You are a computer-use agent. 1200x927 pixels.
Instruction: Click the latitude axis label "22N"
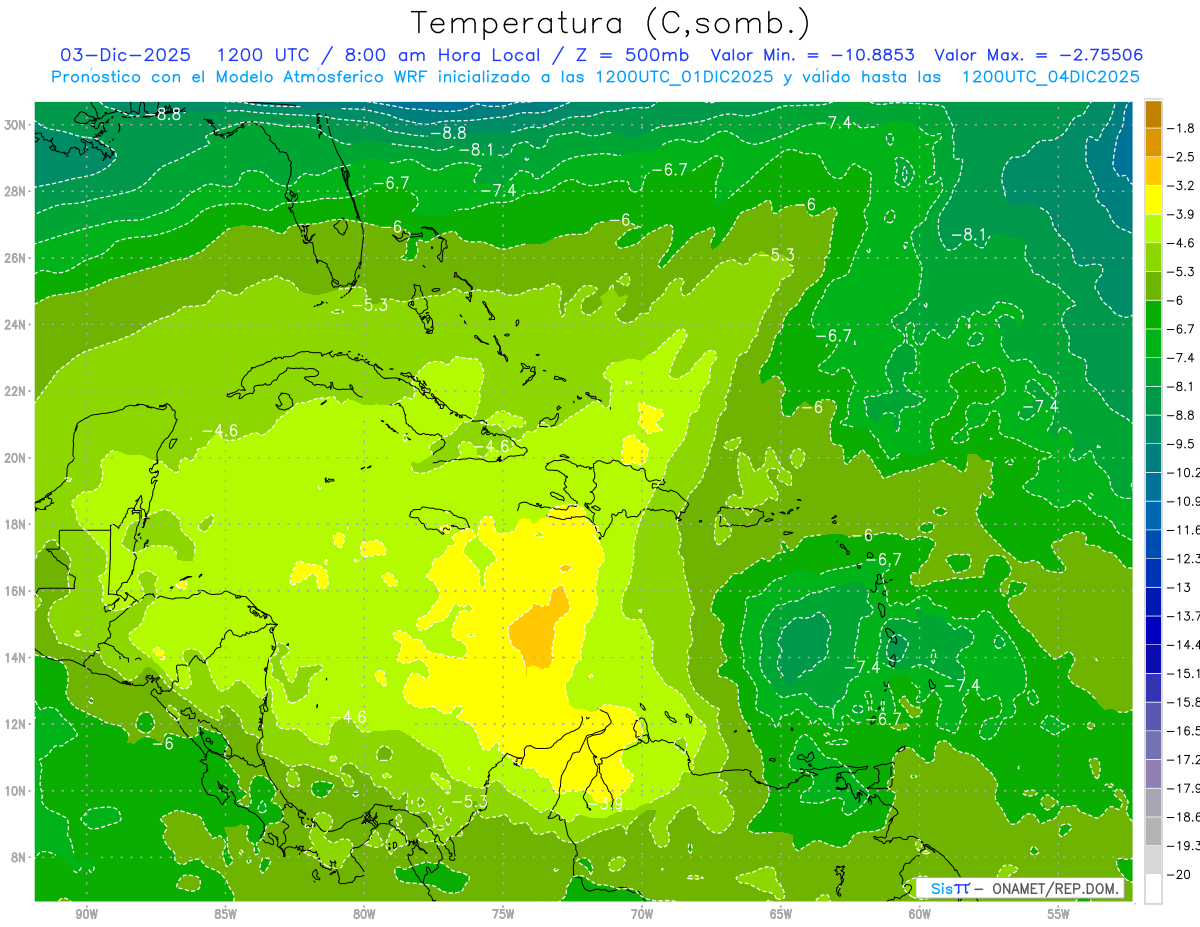(15, 391)
